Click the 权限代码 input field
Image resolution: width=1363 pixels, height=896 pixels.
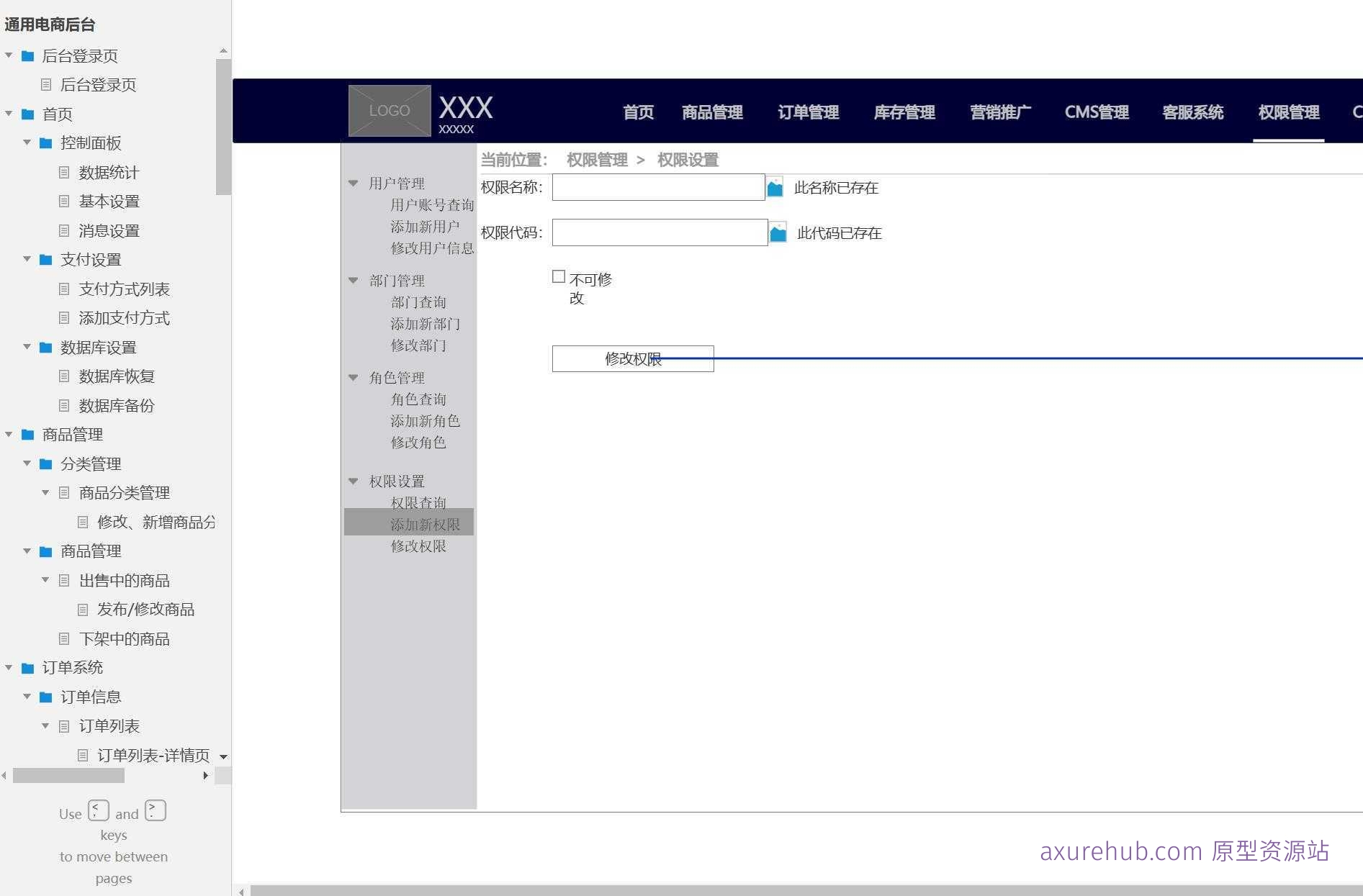click(x=659, y=232)
